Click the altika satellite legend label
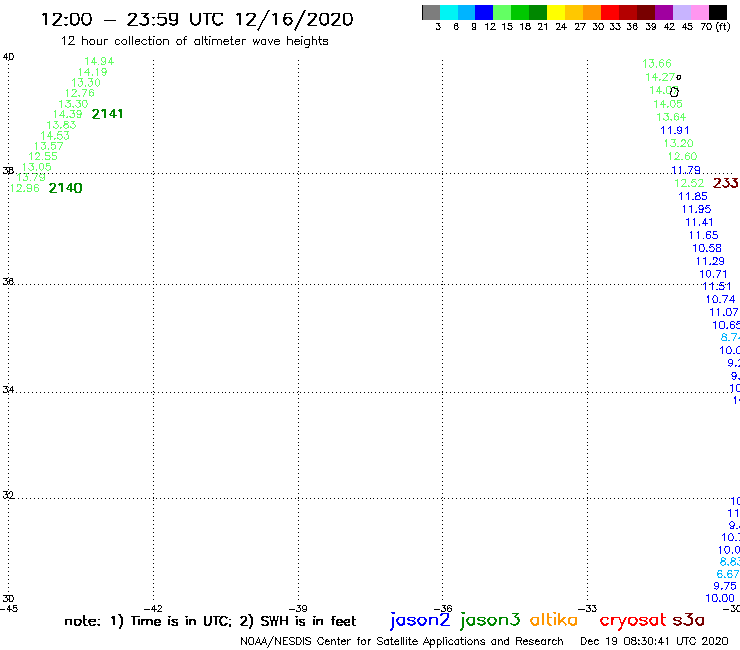 pyautogui.click(x=554, y=620)
